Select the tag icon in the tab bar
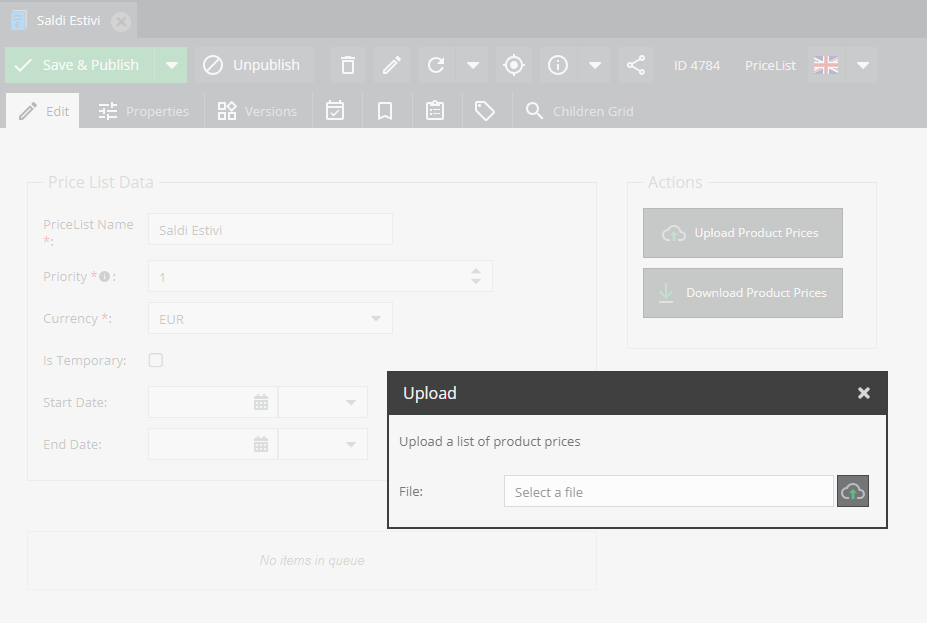The height and width of the screenshot is (623, 927). coord(486,110)
